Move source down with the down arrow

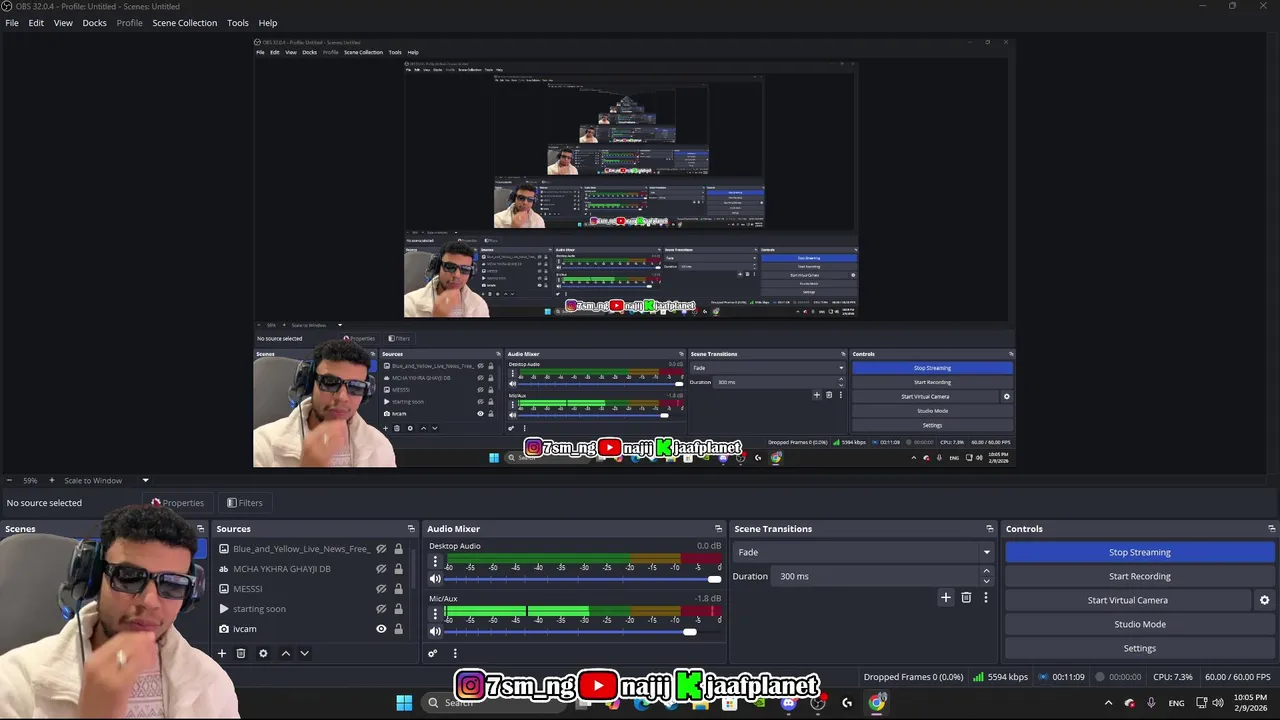coord(304,653)
